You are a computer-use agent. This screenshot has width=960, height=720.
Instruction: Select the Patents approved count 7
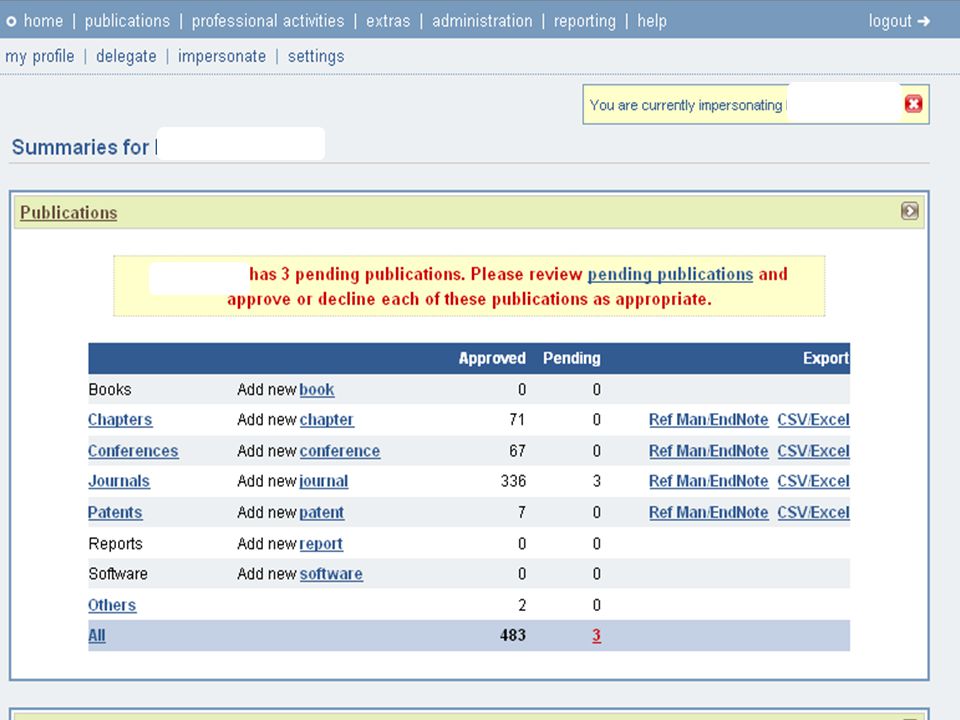[522, 512]
